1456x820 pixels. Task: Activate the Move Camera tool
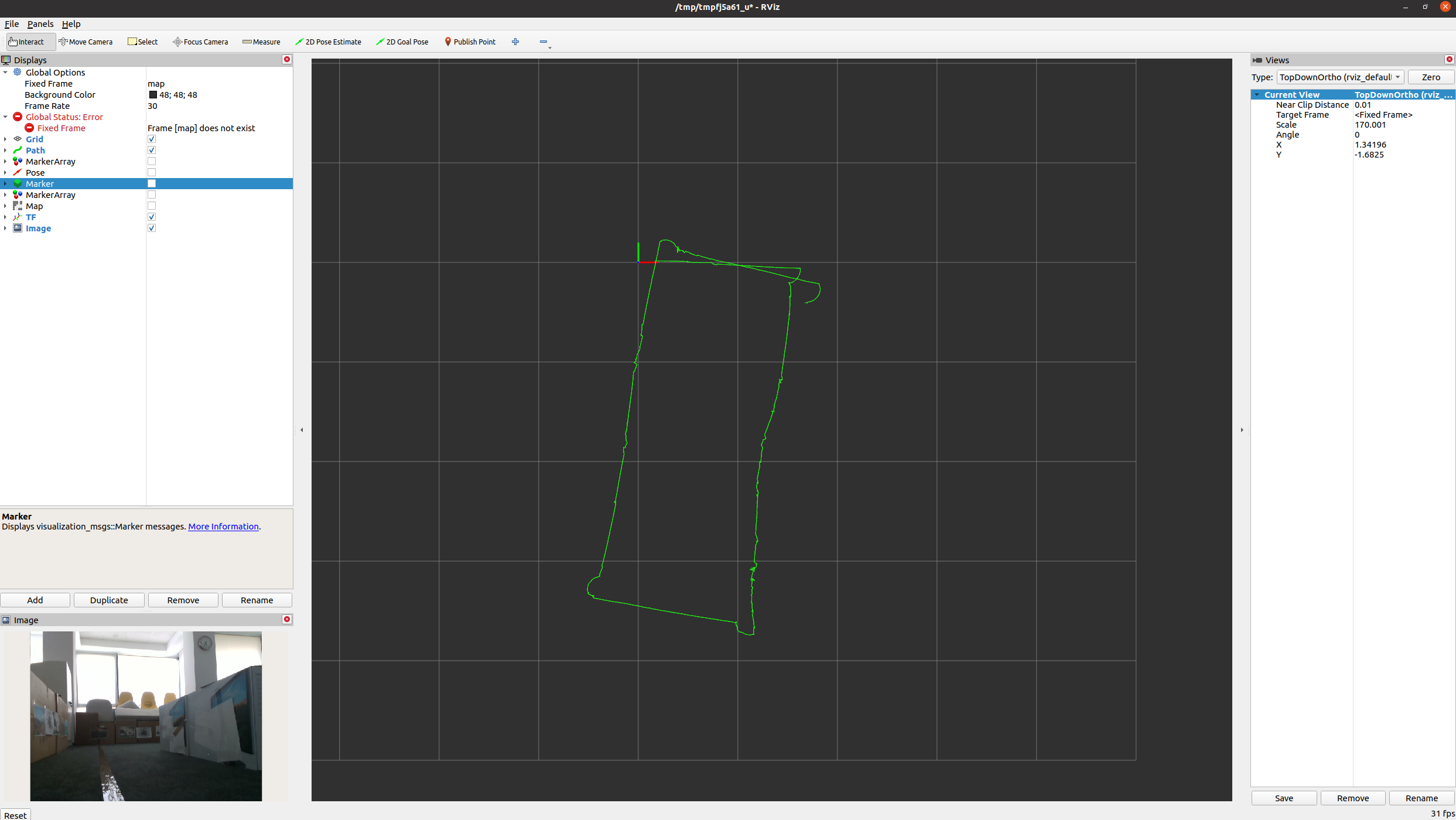point(86,42)
